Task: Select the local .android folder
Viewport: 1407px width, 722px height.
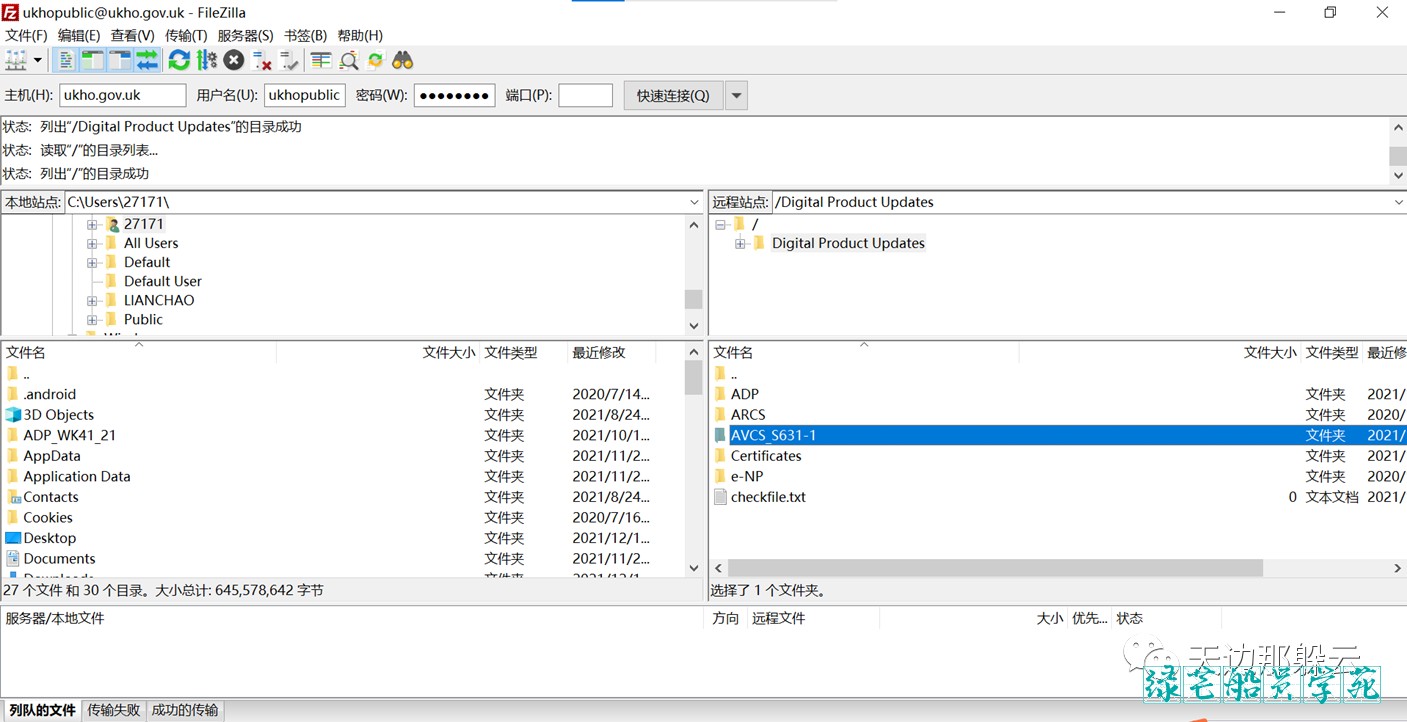Action: pos(49,394)
